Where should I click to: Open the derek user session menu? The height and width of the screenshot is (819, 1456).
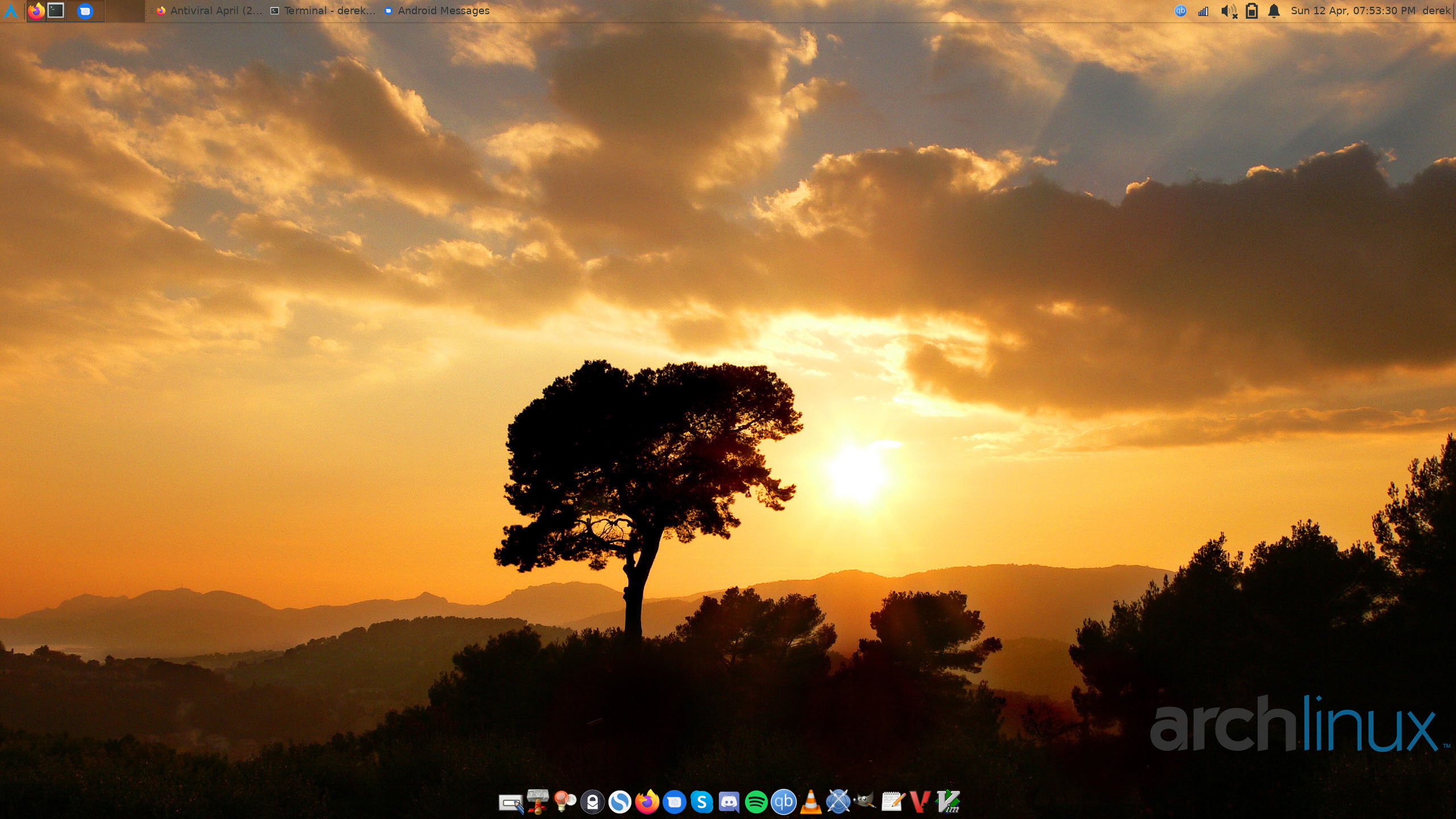coord(1436,11)
